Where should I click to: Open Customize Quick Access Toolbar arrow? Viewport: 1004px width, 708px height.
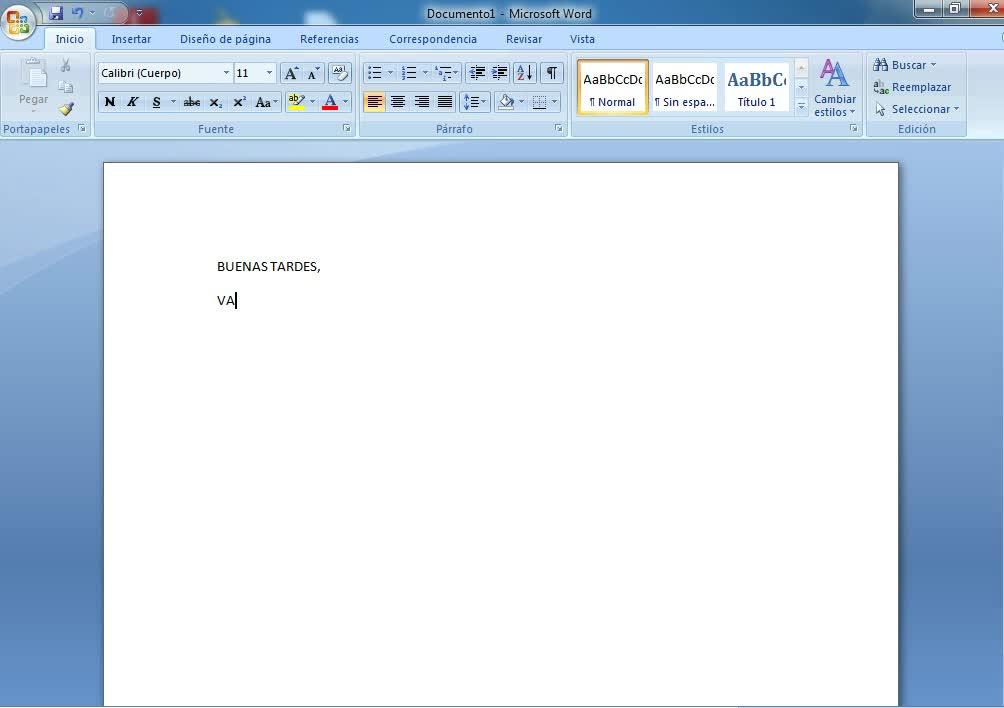(139, 13)
